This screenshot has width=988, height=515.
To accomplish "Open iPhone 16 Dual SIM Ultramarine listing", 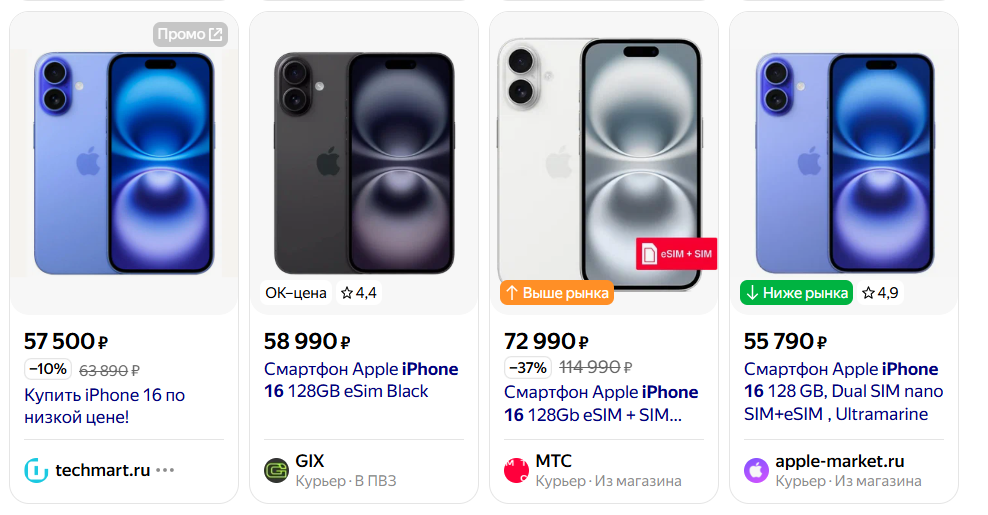I will coord(840,391).
